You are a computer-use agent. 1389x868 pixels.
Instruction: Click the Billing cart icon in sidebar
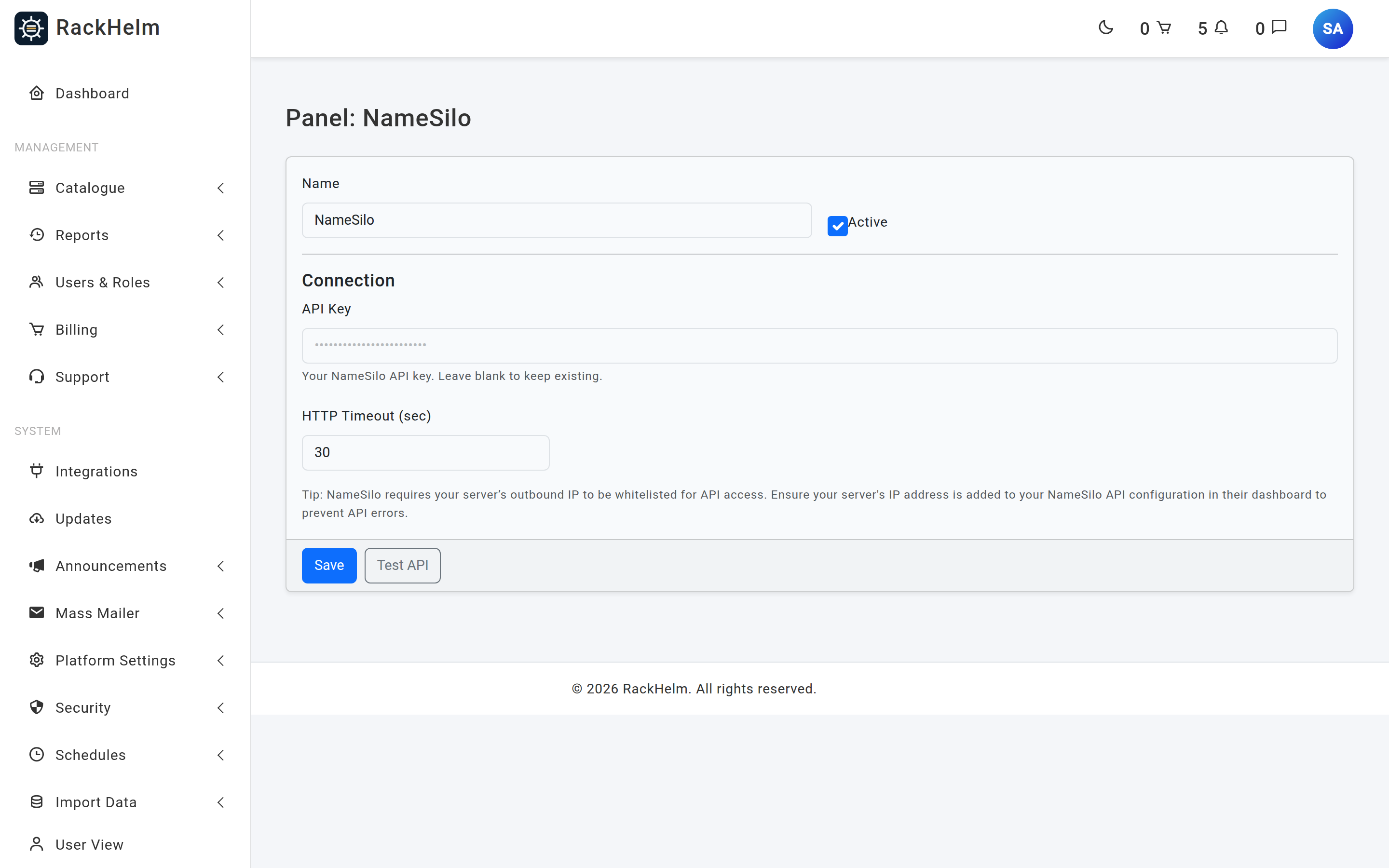point(37,329)
